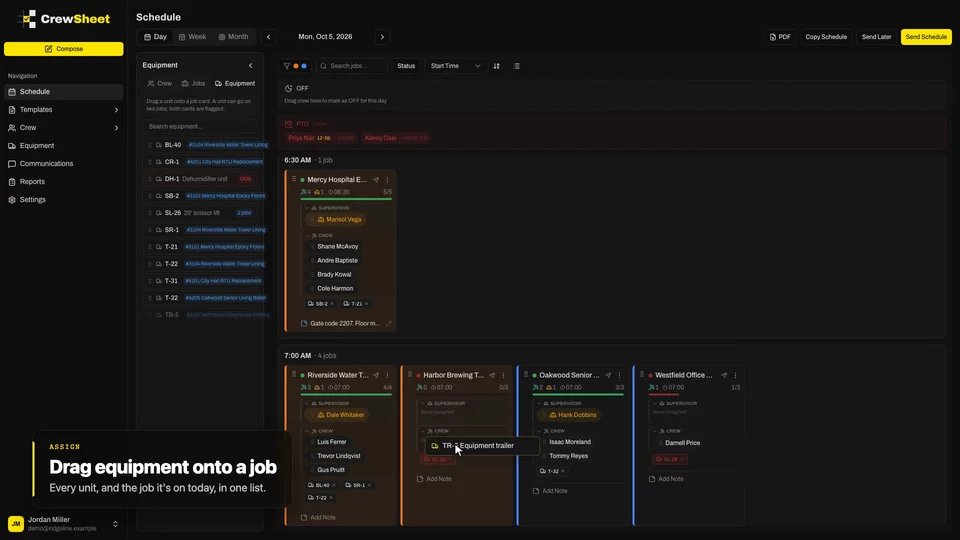960x540 pixels.
Task: Switch to Week view
Action: (x=192, y=37)
